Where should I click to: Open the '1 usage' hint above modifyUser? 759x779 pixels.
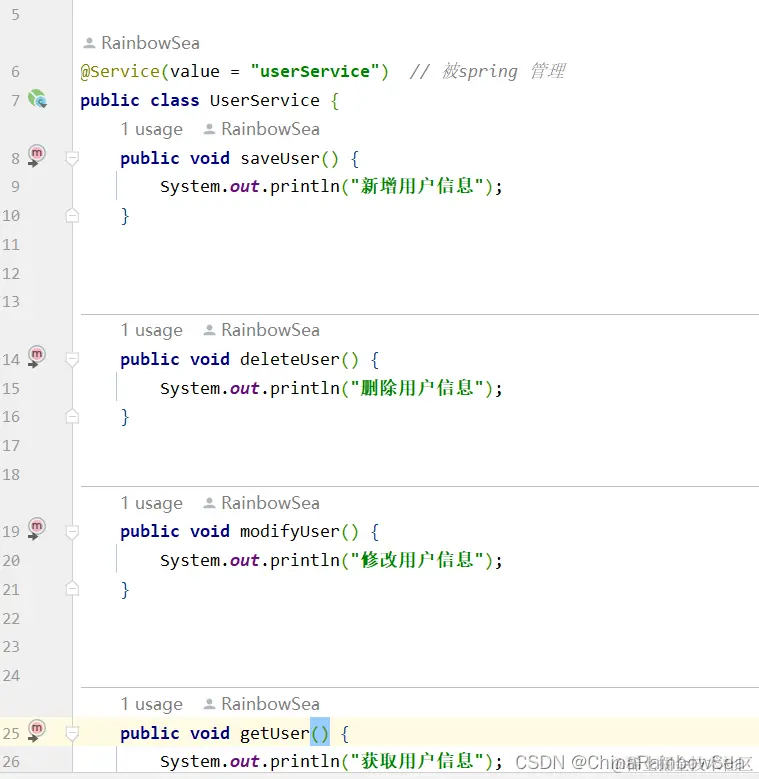[x=152, y=503]
